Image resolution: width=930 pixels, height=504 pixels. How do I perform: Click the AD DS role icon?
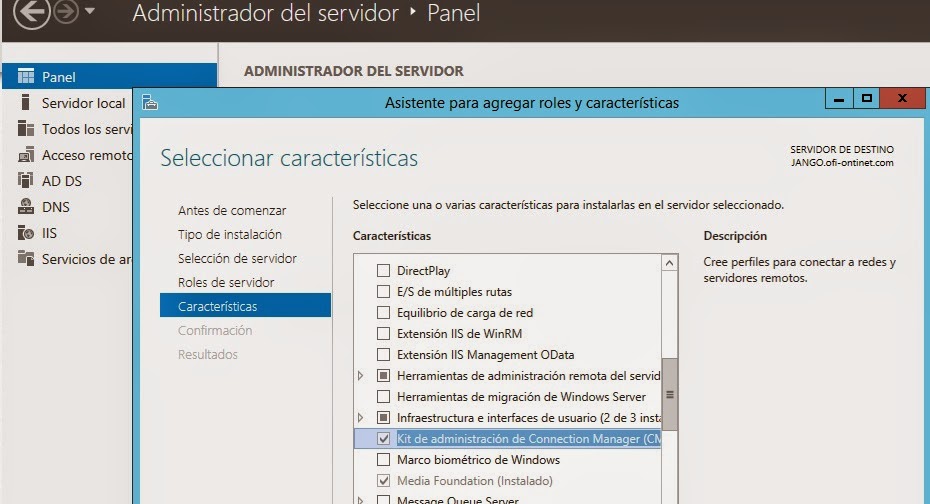tap(25, 181)
